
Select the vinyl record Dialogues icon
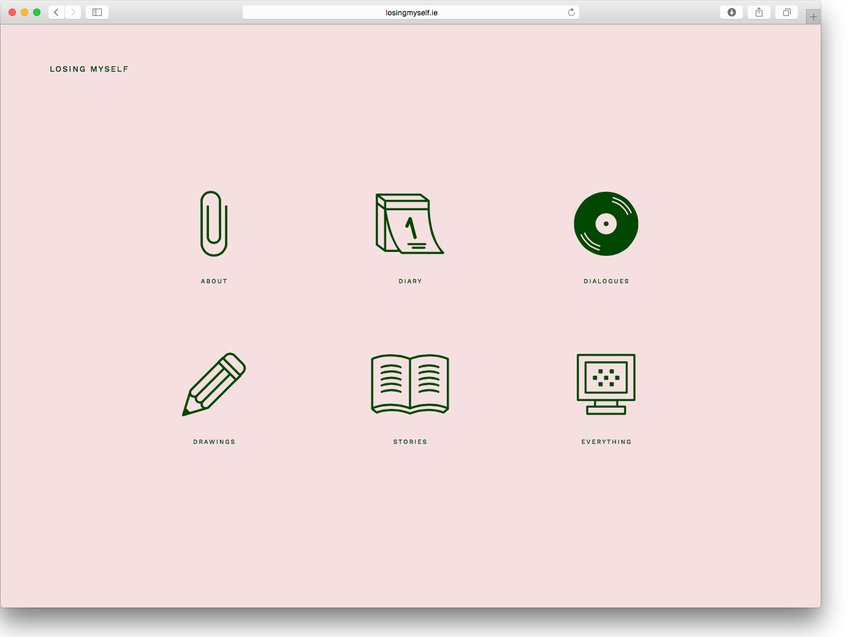point(606,223)
